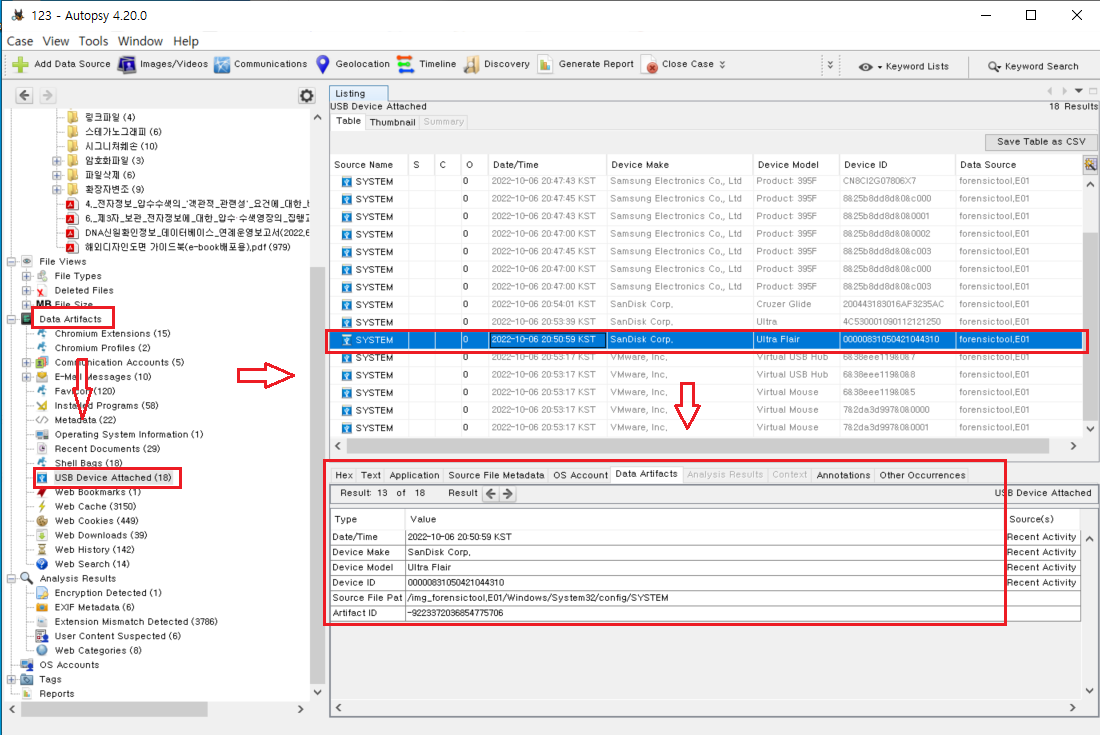Click tree panel horizontal scrollbar

pos(114,709)
